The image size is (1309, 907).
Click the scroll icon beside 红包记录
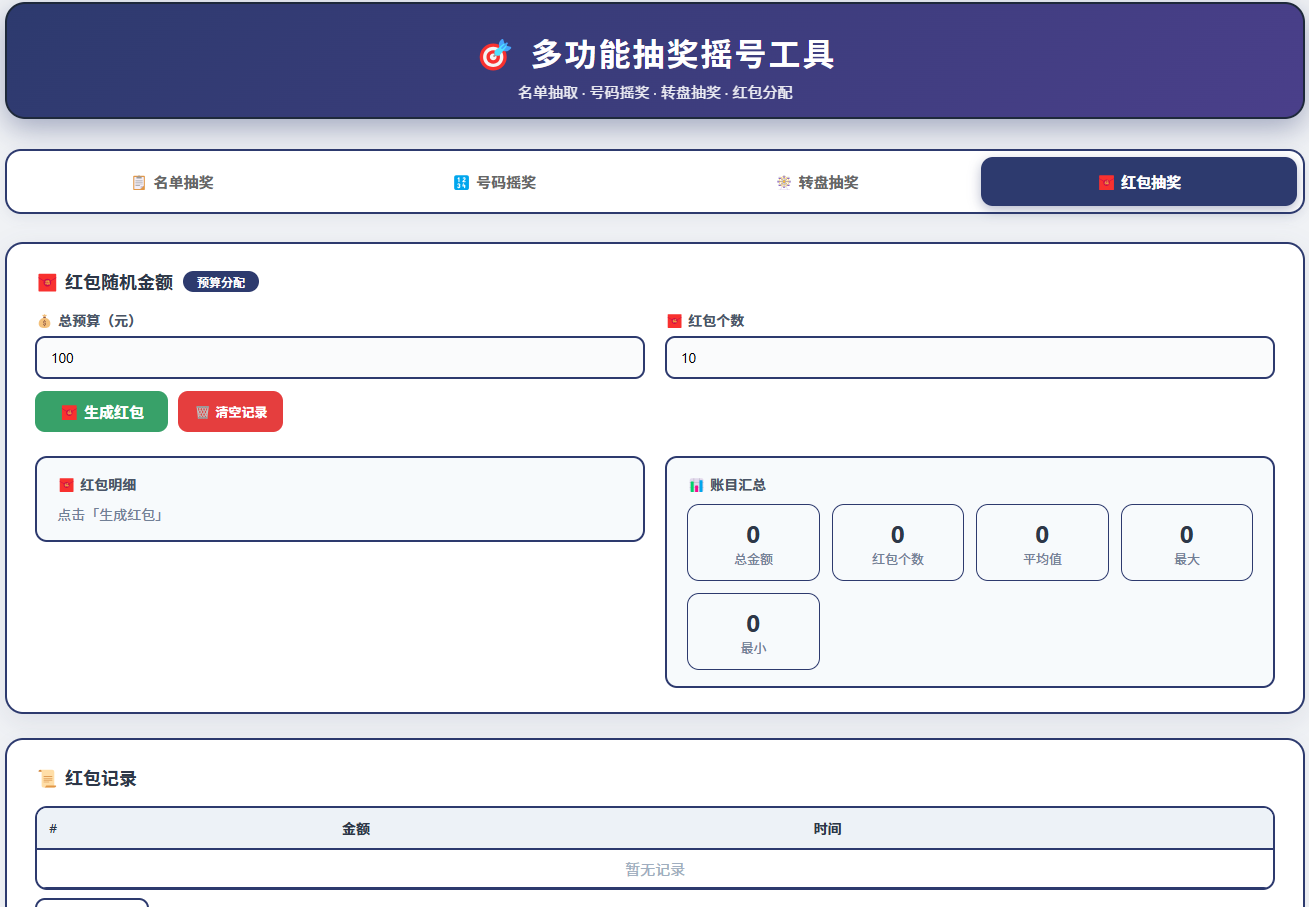[47, 779]
